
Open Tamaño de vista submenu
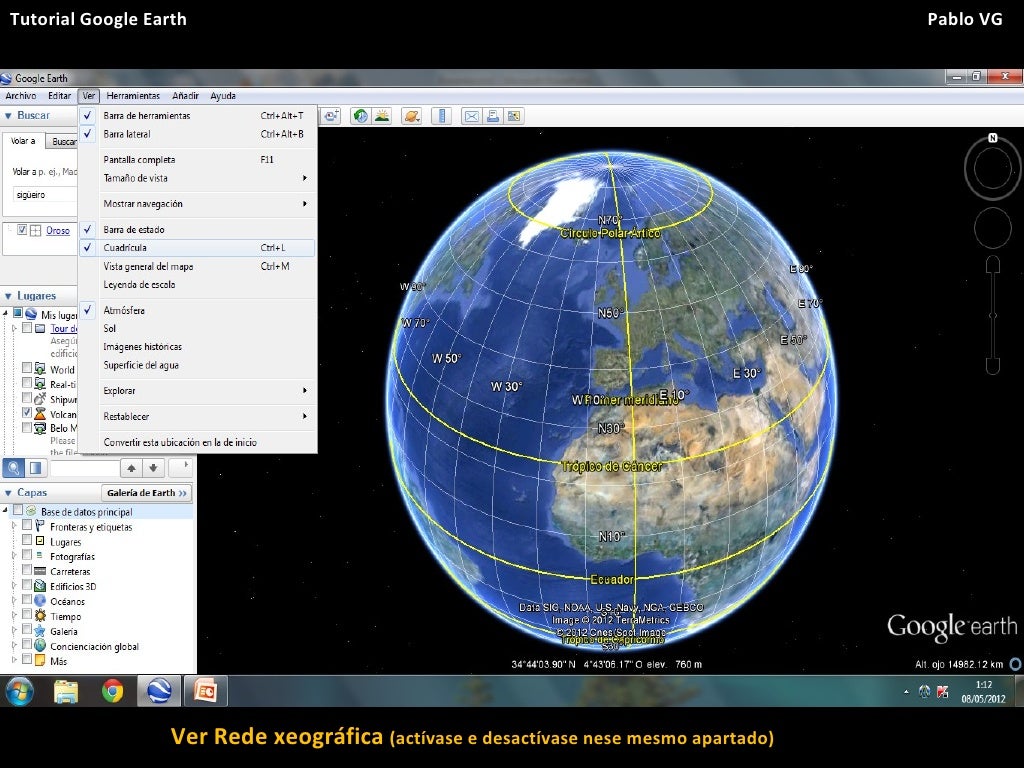pyautogui.click(x=197, y=178)
